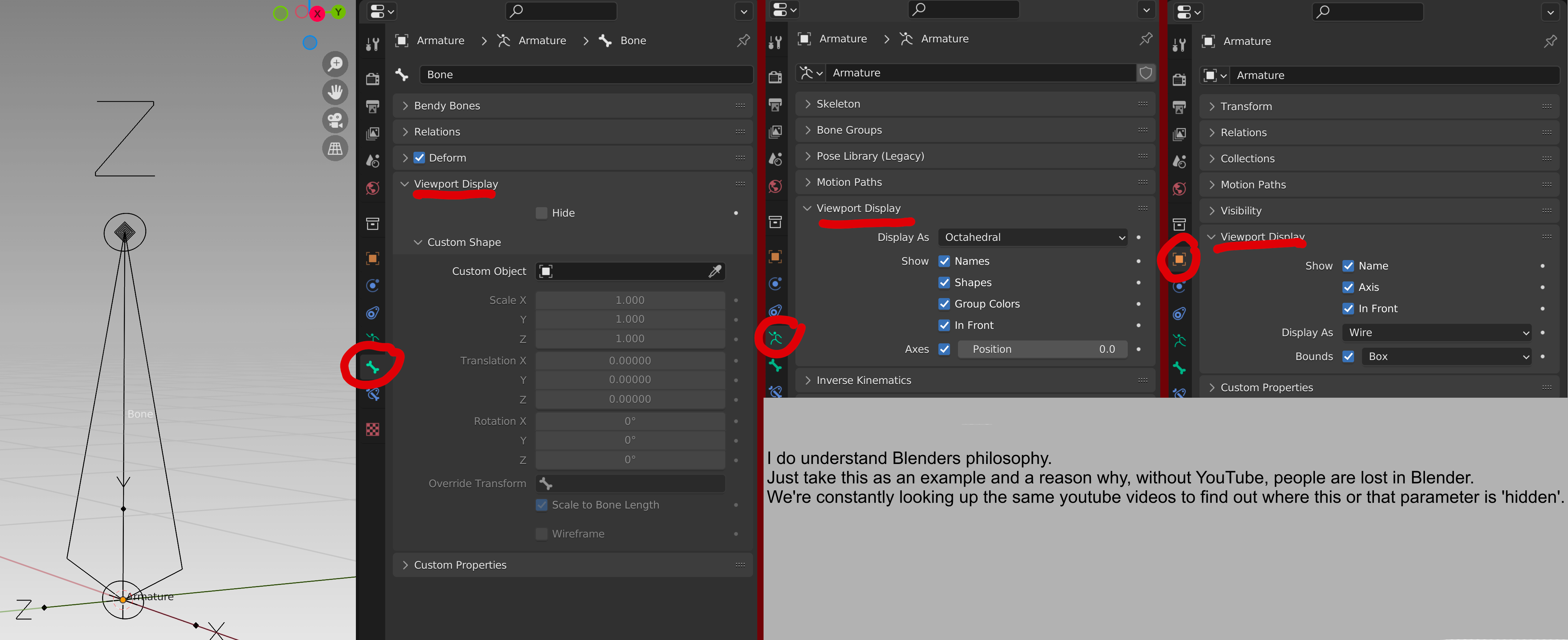The height and width of the screenshot is (640, 1568).
Task: Uncheck Group Colors checkbox
Action: click(944, 304)
